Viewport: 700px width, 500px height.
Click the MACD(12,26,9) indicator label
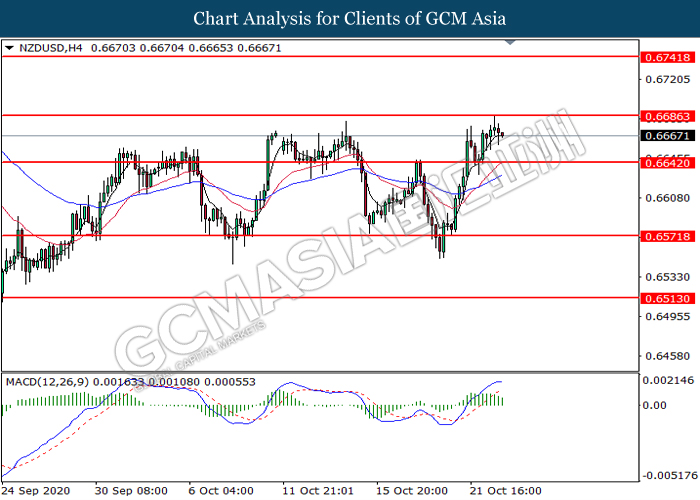(x=47, y=382)
